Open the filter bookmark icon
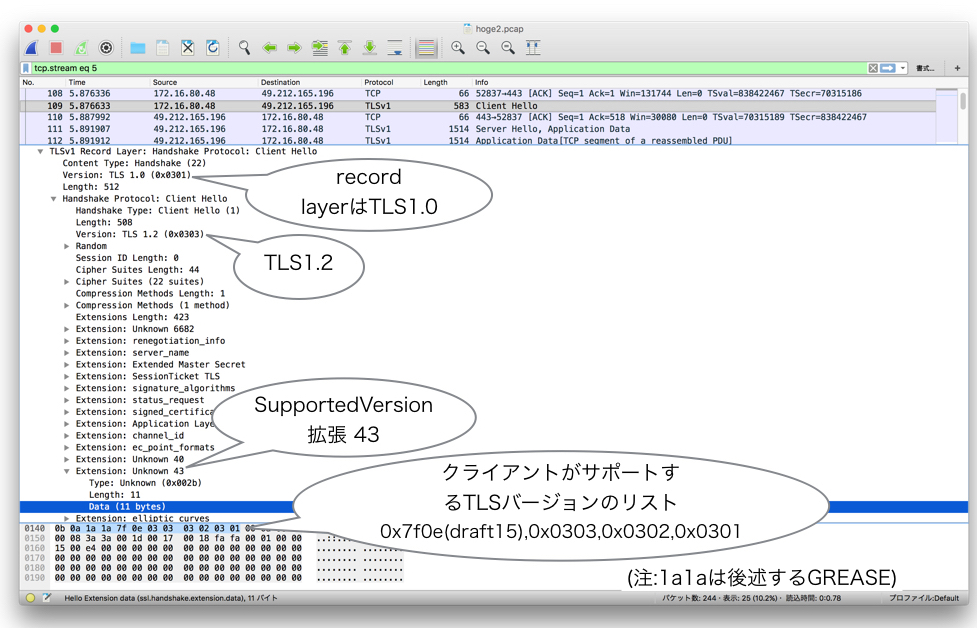Screen dimensions: 977x628 tap(26, 68)
